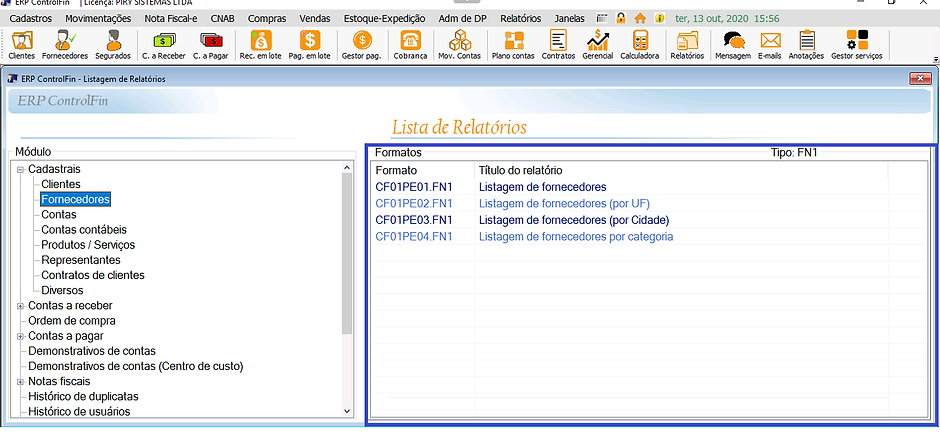This screenshot has height=445, width=940.
Task: Open C. a Receber toolbar icon
Action: (x=164, y=46)
